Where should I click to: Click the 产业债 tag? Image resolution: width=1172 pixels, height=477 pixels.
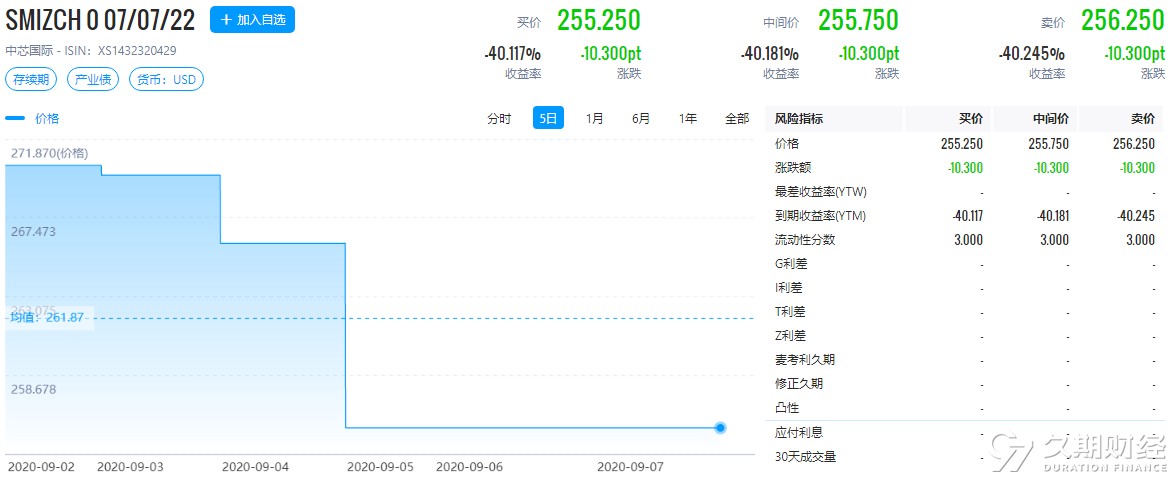click(x=93, y=79)
